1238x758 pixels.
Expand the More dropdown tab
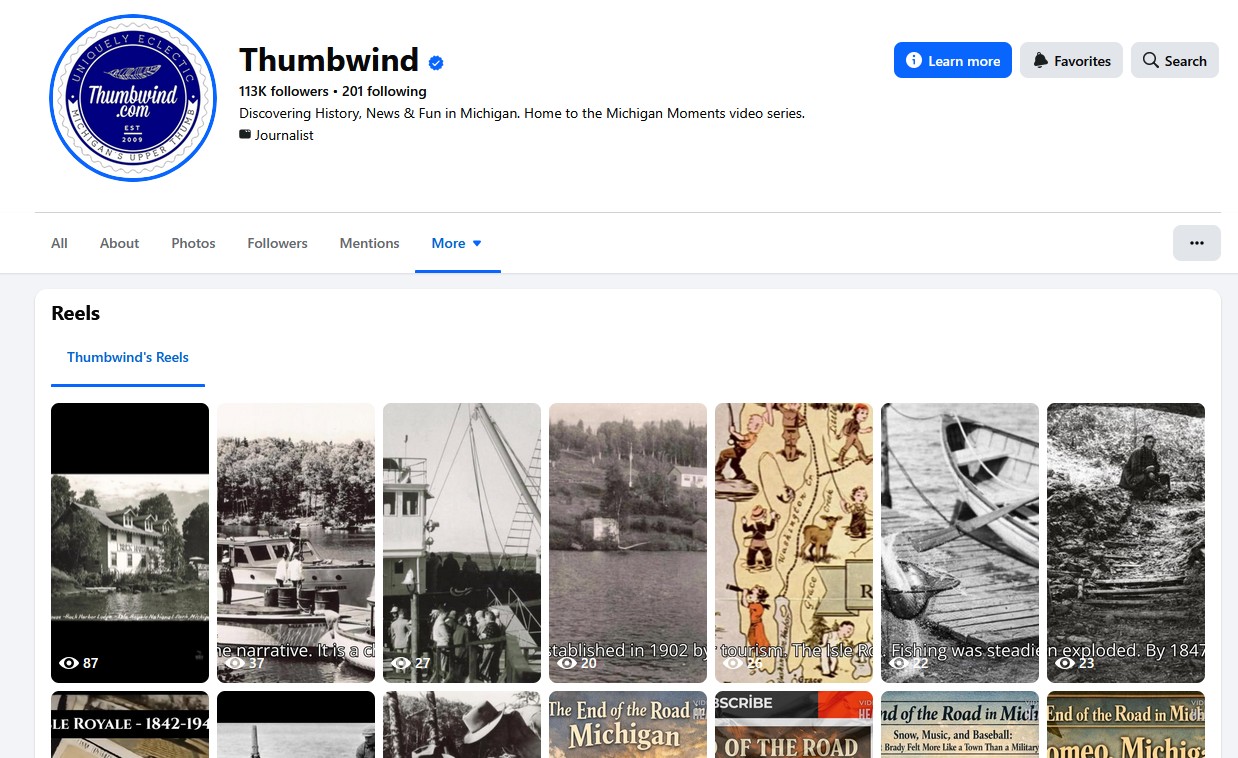[457, 243]
